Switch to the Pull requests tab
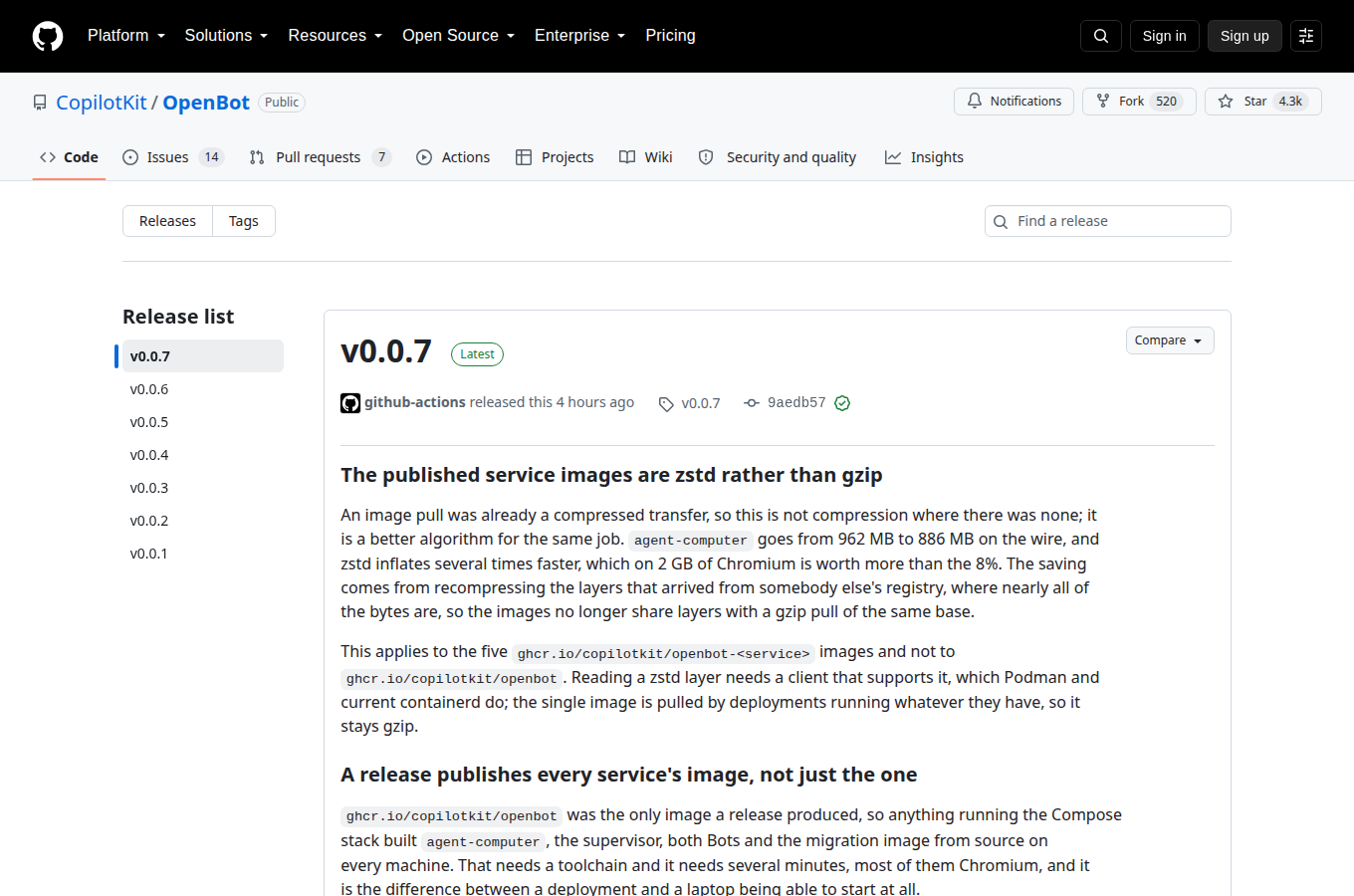1354x896 pixels. pyautogui.click(x=320, y=157)
